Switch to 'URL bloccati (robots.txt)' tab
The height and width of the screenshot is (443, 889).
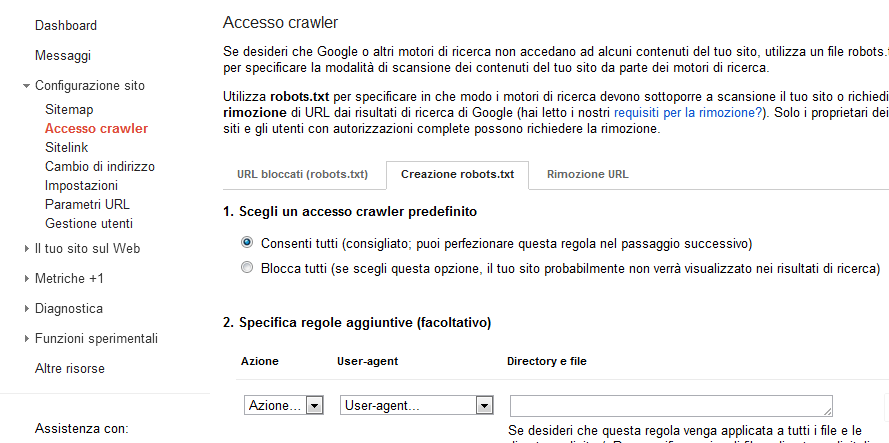(x=303, y=174)
